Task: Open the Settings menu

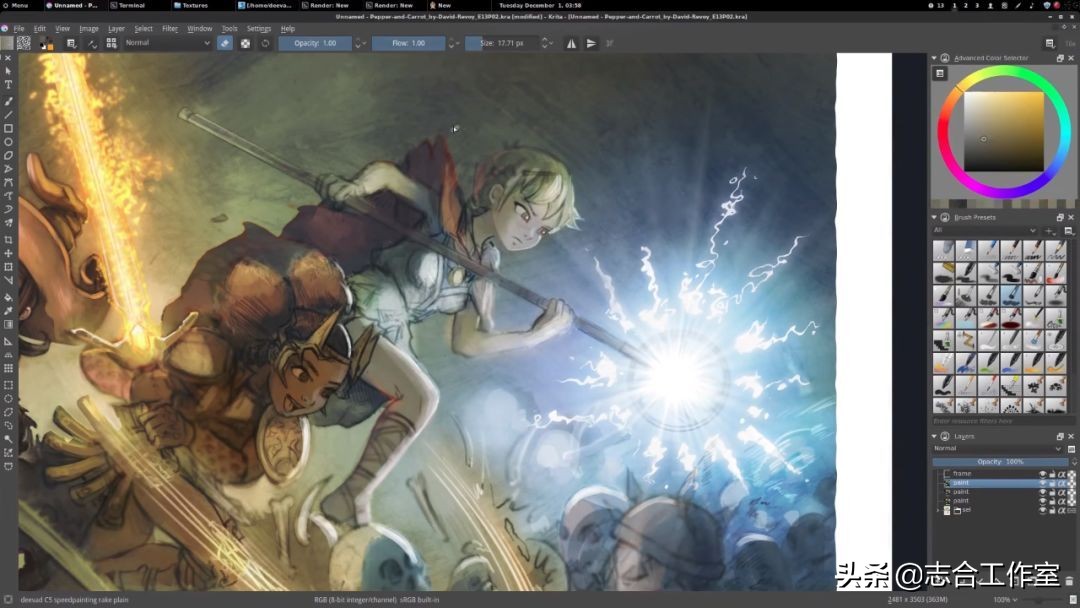Action: (258, 28)
